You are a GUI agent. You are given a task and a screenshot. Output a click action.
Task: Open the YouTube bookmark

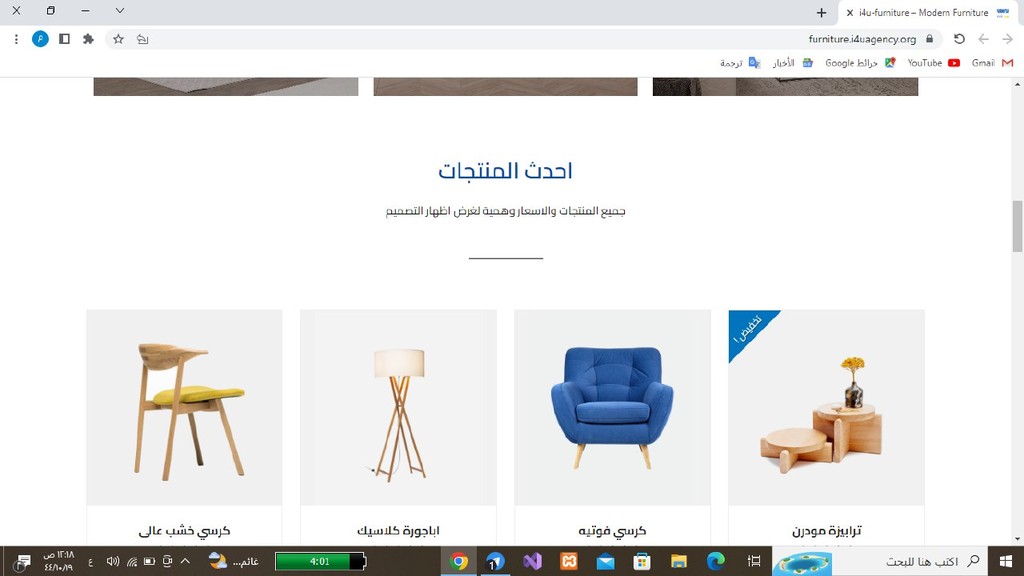click(x=934, y=63)
